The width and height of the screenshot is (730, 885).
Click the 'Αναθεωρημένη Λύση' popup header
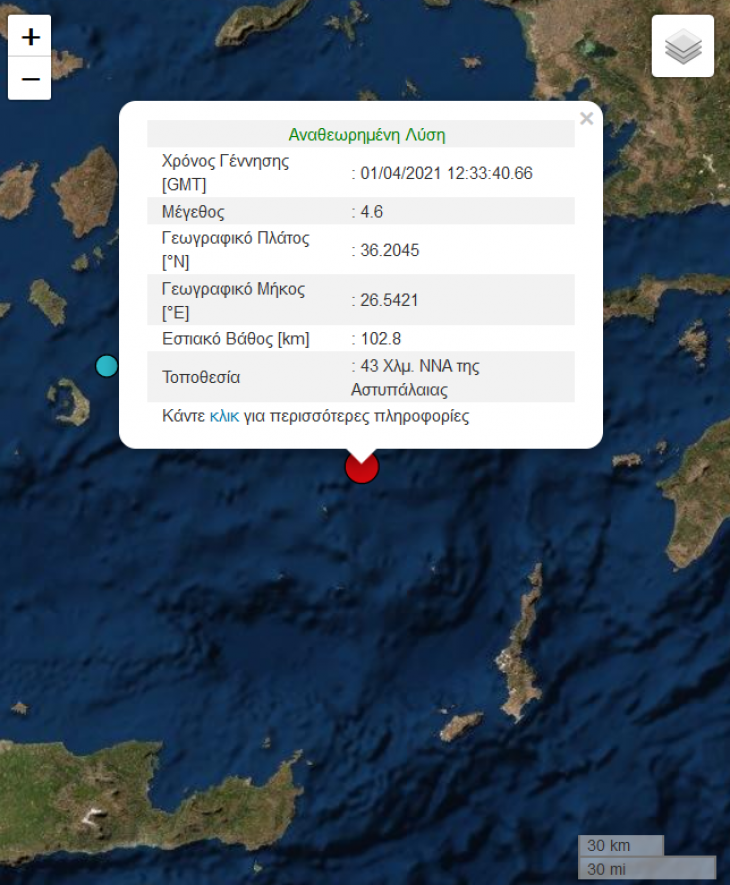[366, 135]
